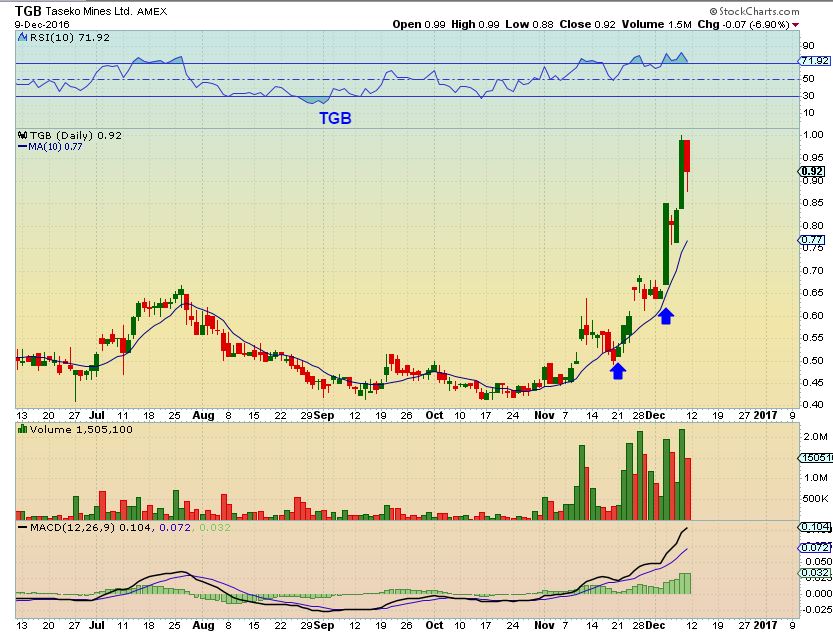Click the 0.072 signal tag on right axis
This screenshot has height=635, width=833.
point(815,547)
